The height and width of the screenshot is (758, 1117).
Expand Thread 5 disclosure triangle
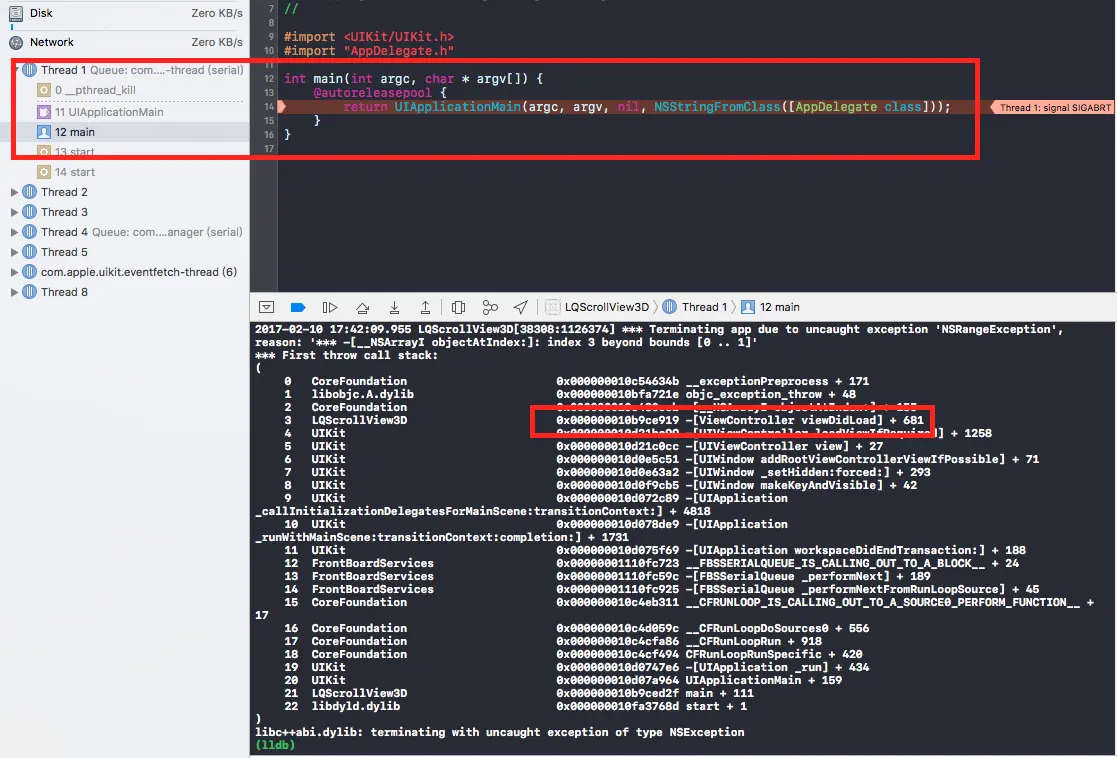(x=14, y=252)
